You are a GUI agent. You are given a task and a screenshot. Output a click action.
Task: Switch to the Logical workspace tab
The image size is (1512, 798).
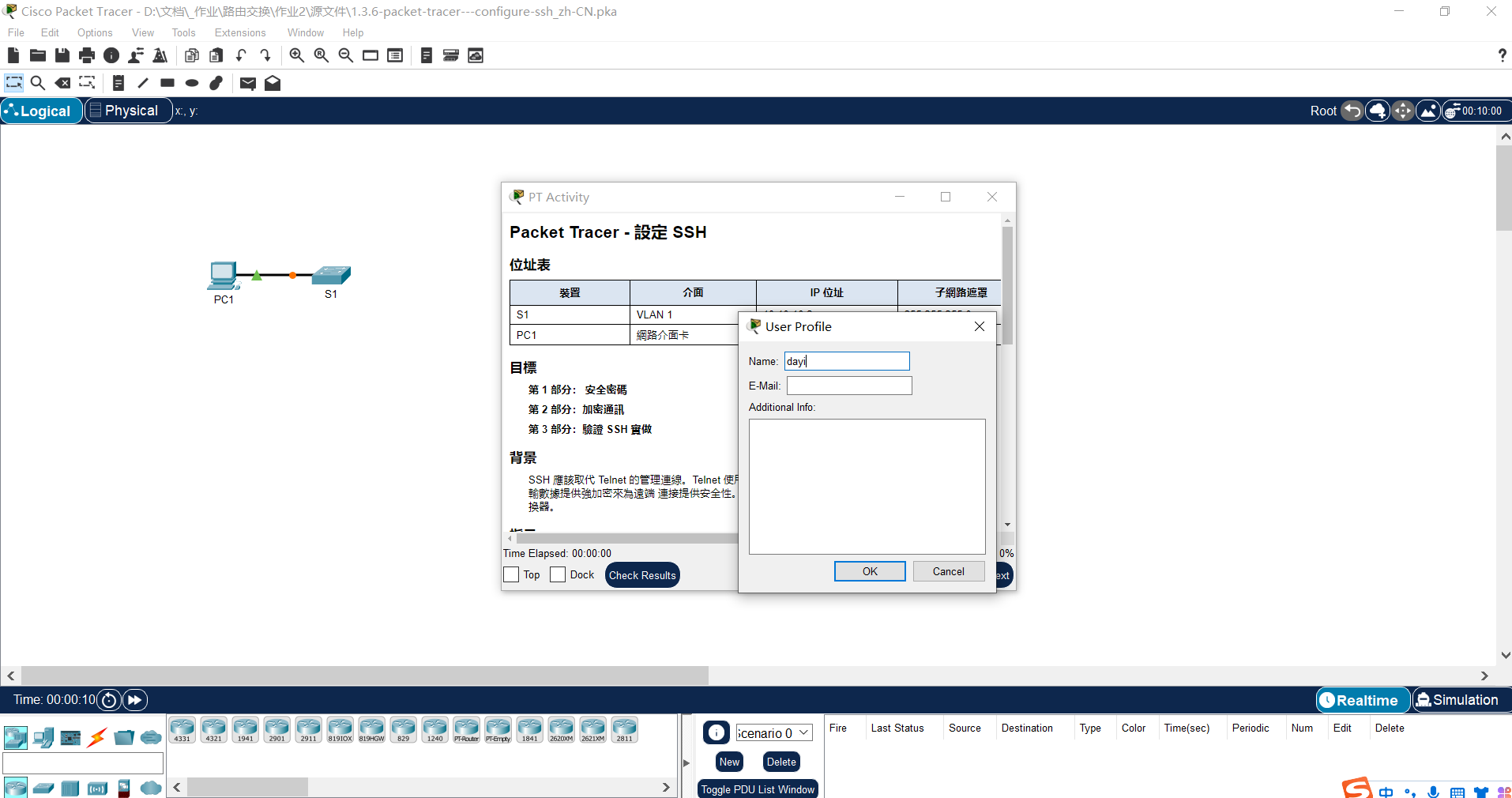coord(41,111)
